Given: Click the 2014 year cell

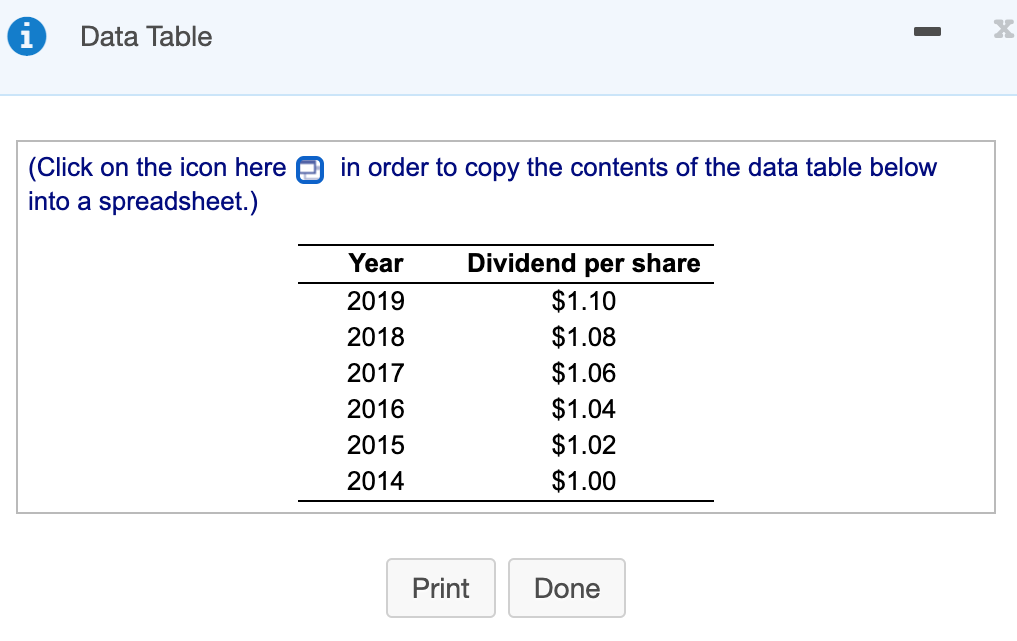Looking at the screenshot, I should [376, 481].
